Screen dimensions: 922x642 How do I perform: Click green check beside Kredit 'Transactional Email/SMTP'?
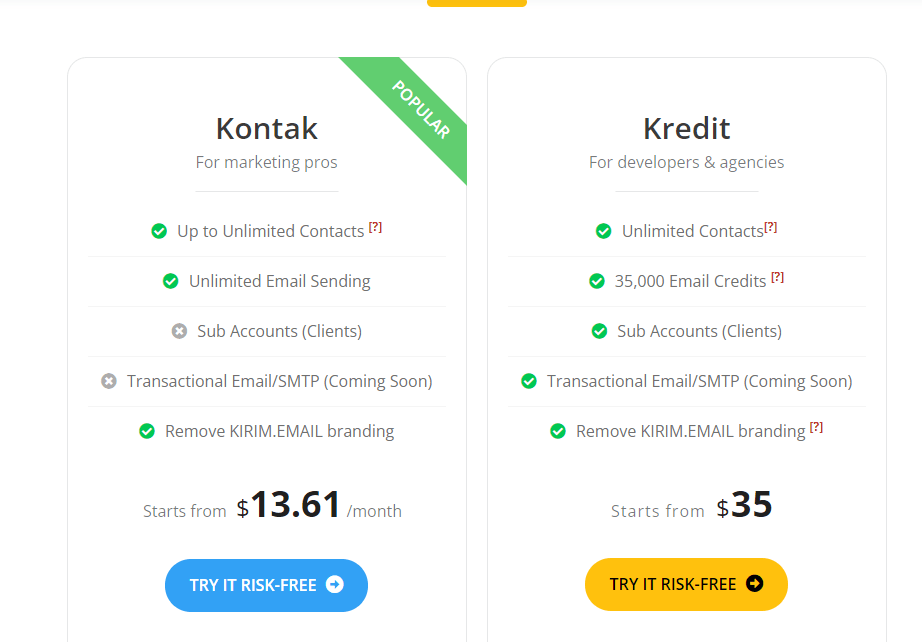pyautogui.click(x=529, y=381)
